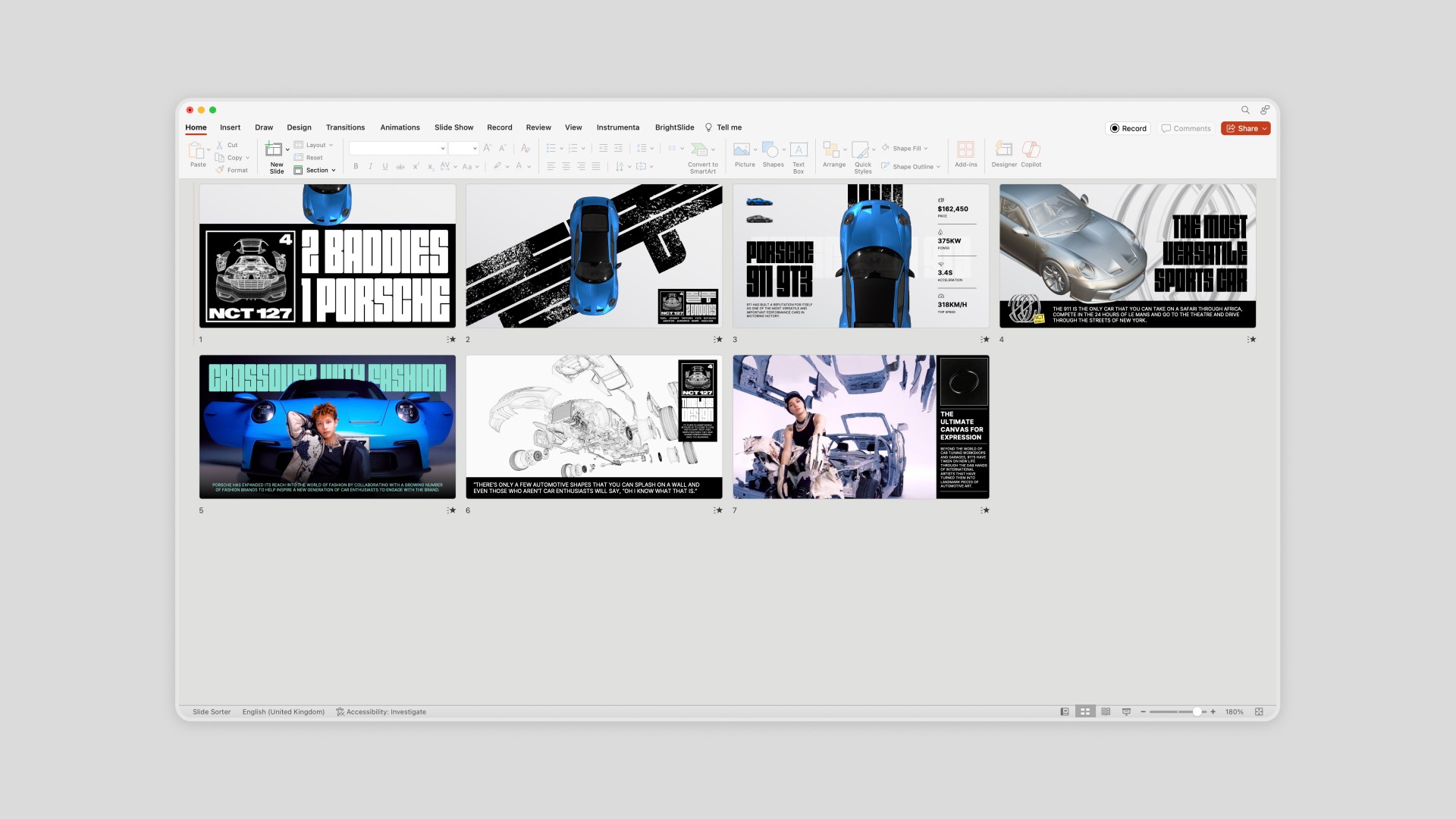The height and width of the screenshot is (819, 1456).
Task: Launch Copilot from ribbon
Action: (1031, 150)
